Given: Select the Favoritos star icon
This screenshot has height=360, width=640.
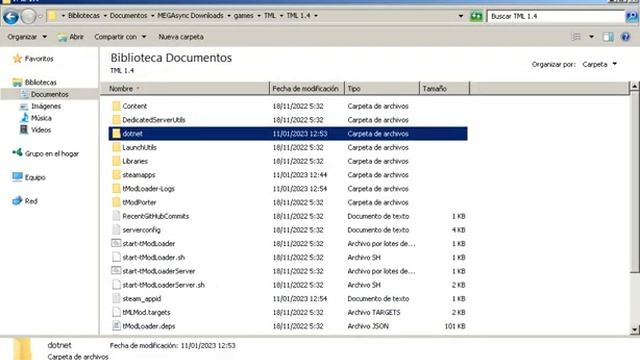Looking at the screenshot, I should click(17, 58).
